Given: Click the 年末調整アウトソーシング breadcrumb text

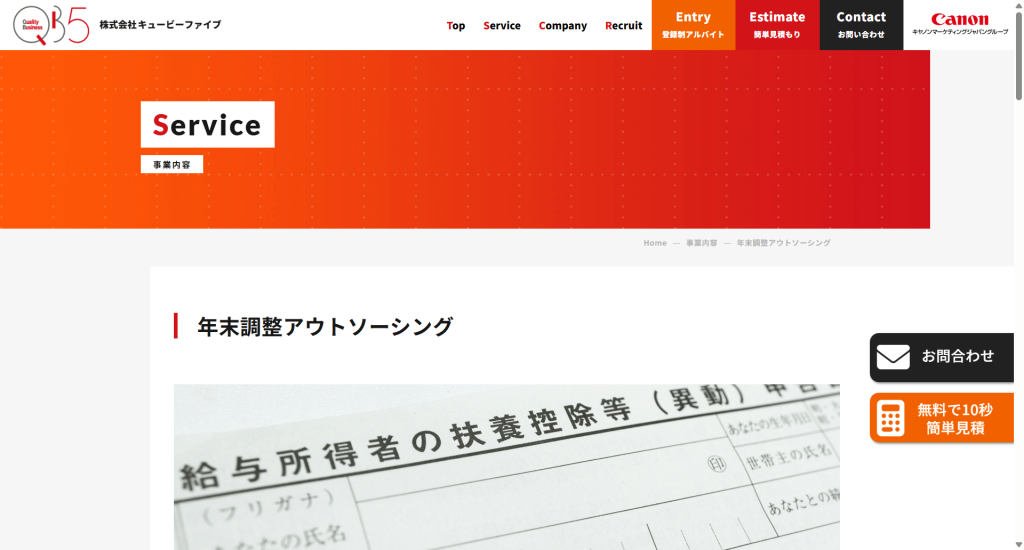Looking at the screenshot, I should [784, 243].
